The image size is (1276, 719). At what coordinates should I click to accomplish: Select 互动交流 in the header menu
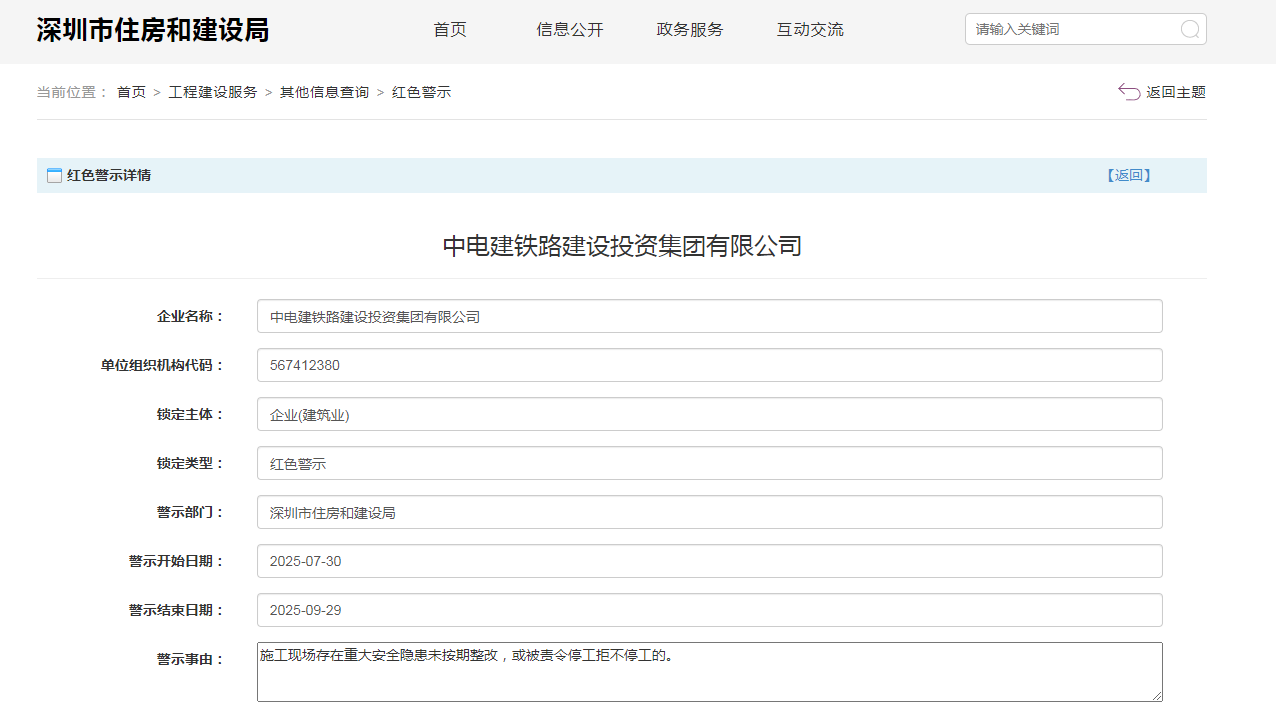810,30
